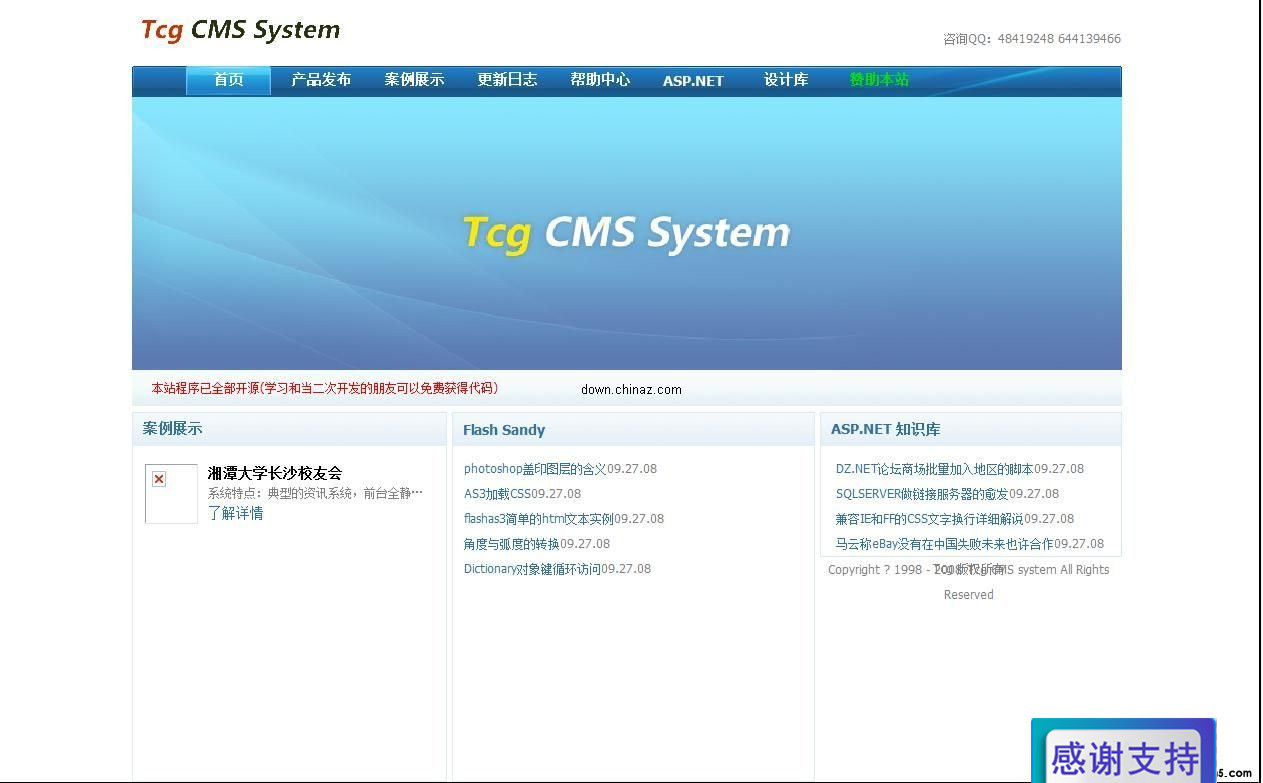Screen dimensions: 1263x783
Task: Click the 案例展示 panel header
Action: [x=289, y=429]
